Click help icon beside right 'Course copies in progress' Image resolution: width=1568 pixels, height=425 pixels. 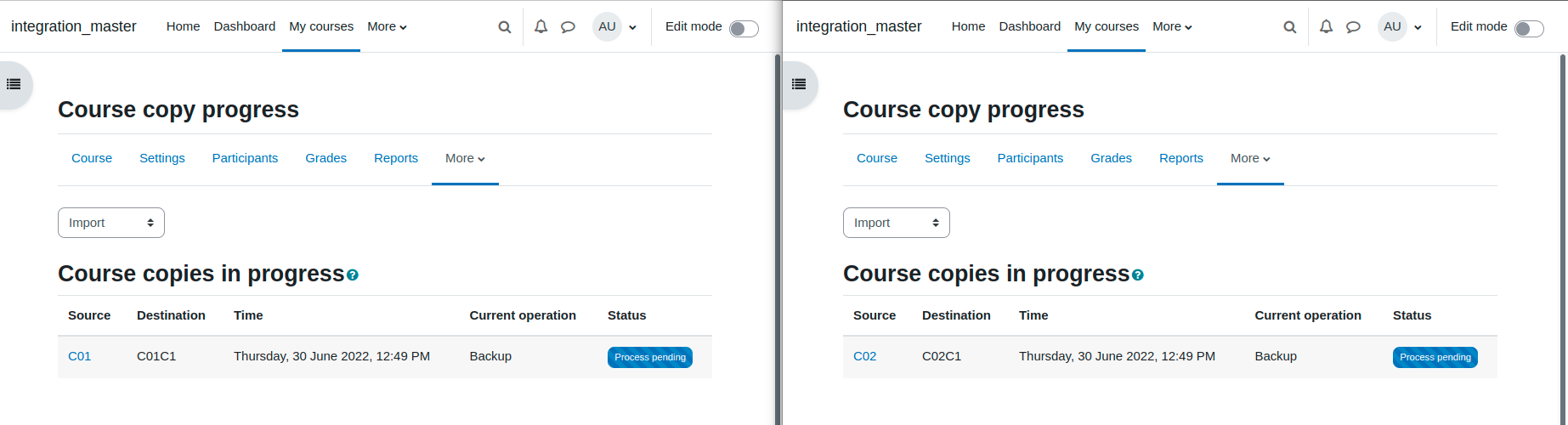(1138, 275)
